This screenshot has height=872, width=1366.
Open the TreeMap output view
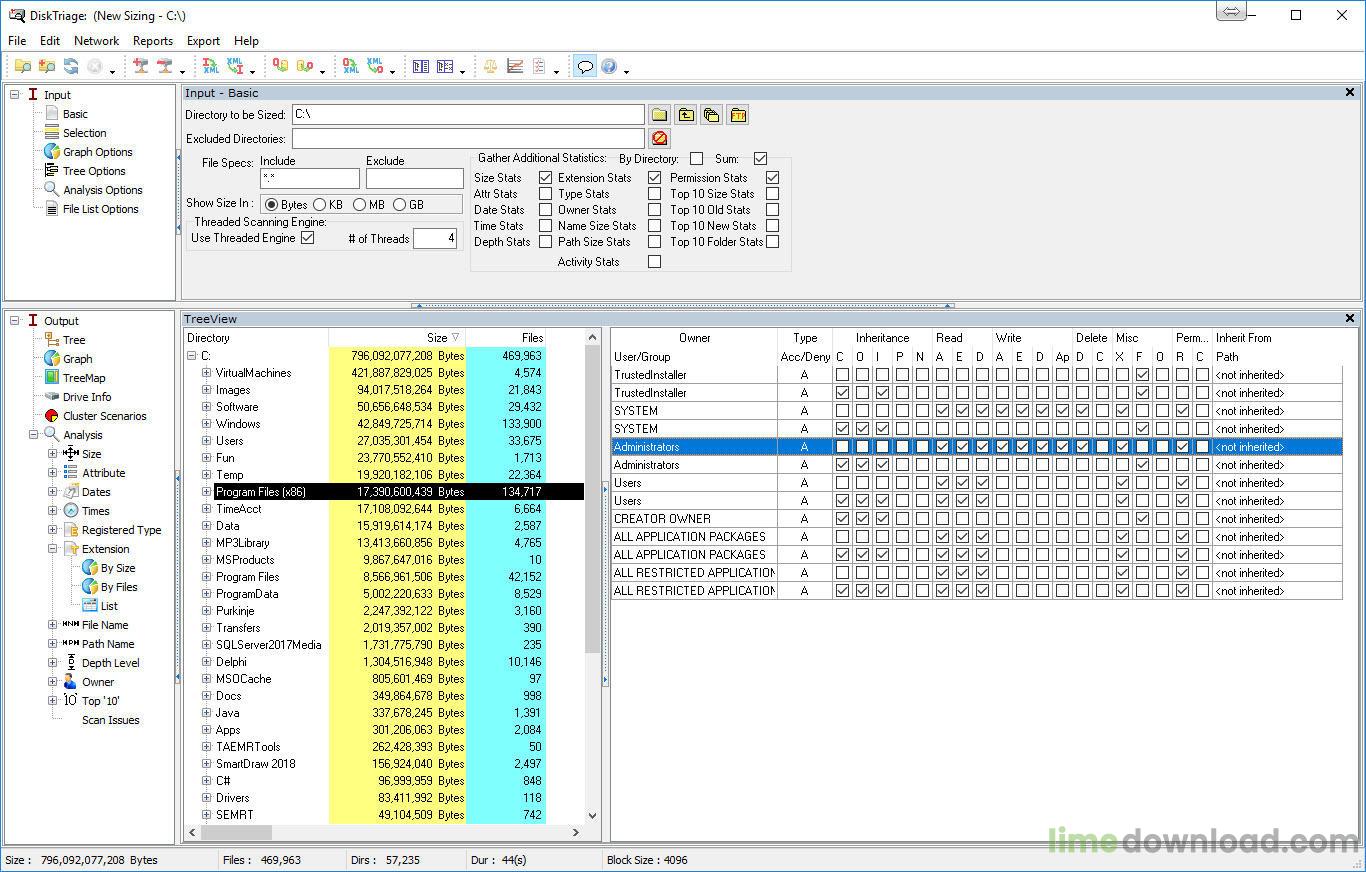83,378
